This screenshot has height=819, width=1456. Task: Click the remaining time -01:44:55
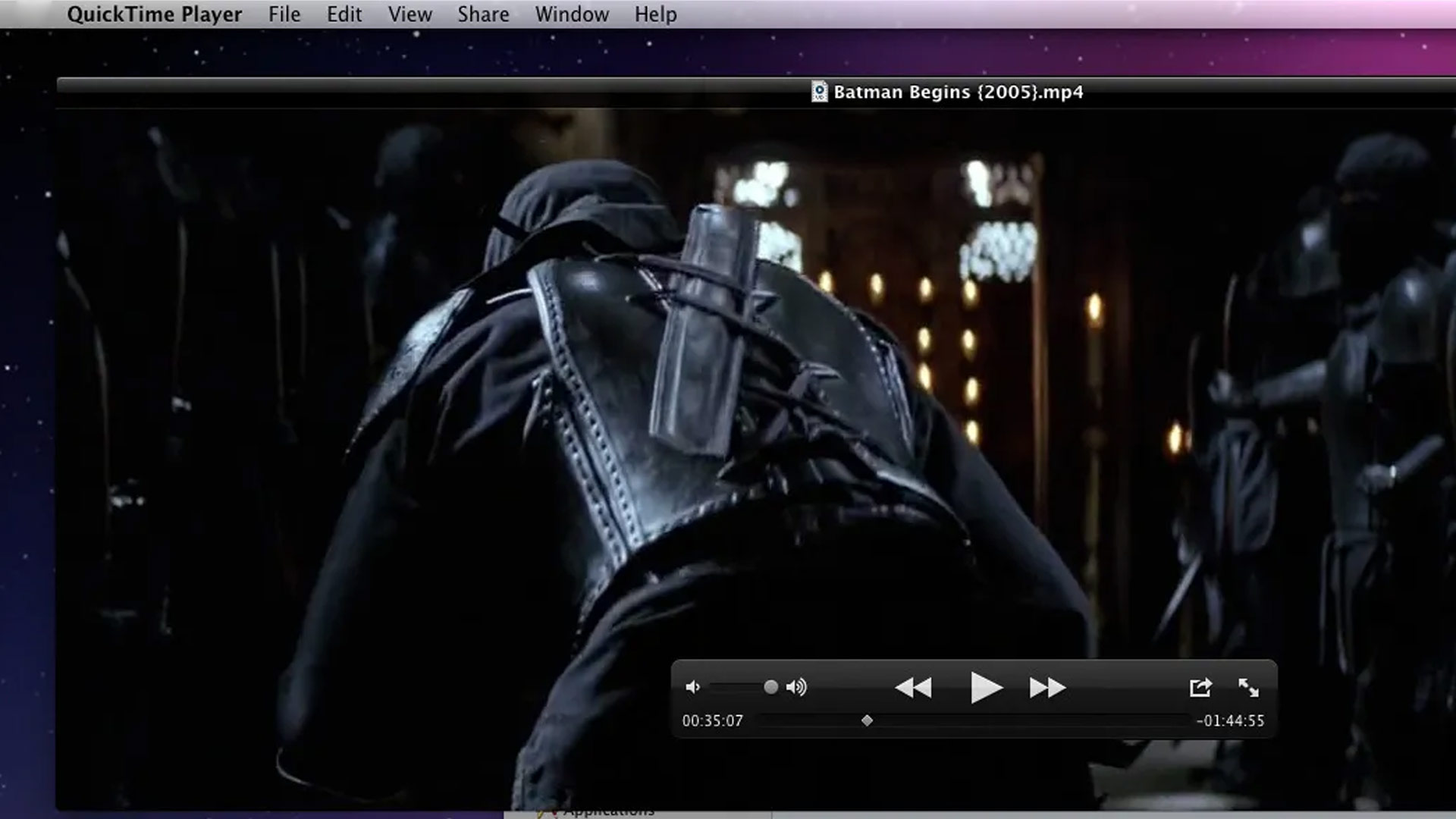[1230, 721]
